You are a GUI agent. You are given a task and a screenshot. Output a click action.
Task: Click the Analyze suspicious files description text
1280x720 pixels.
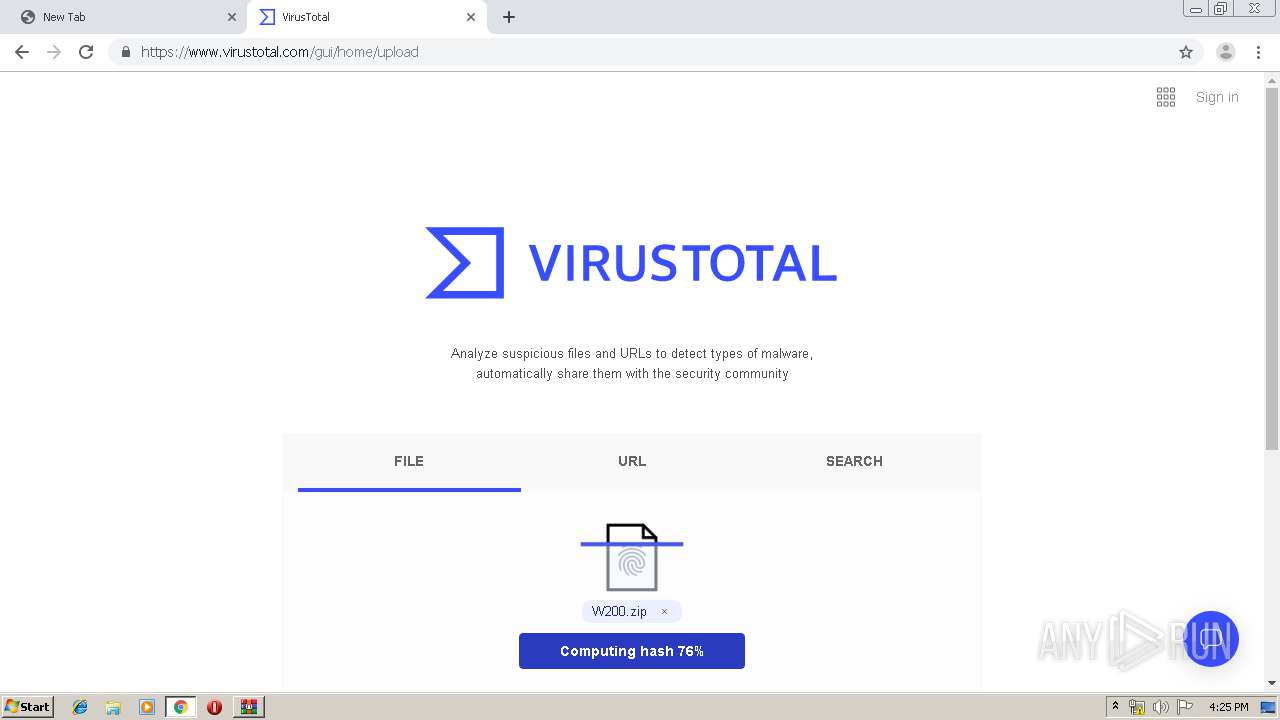click(x=632, y=364)
